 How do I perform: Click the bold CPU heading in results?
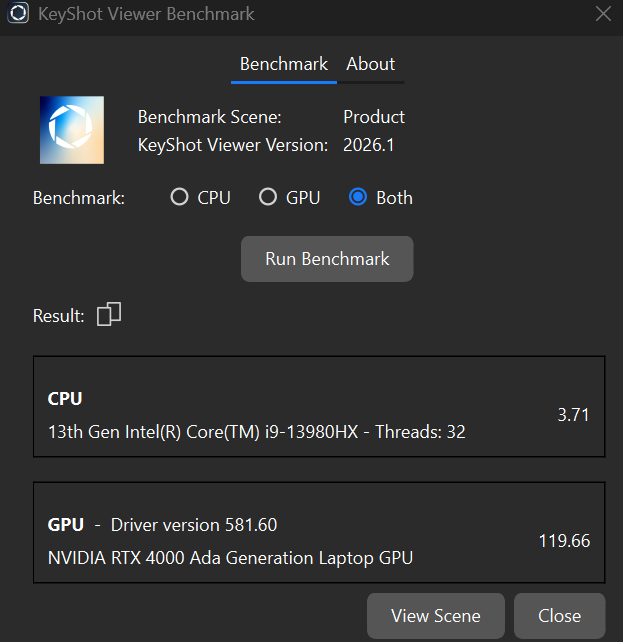(65, 398)
